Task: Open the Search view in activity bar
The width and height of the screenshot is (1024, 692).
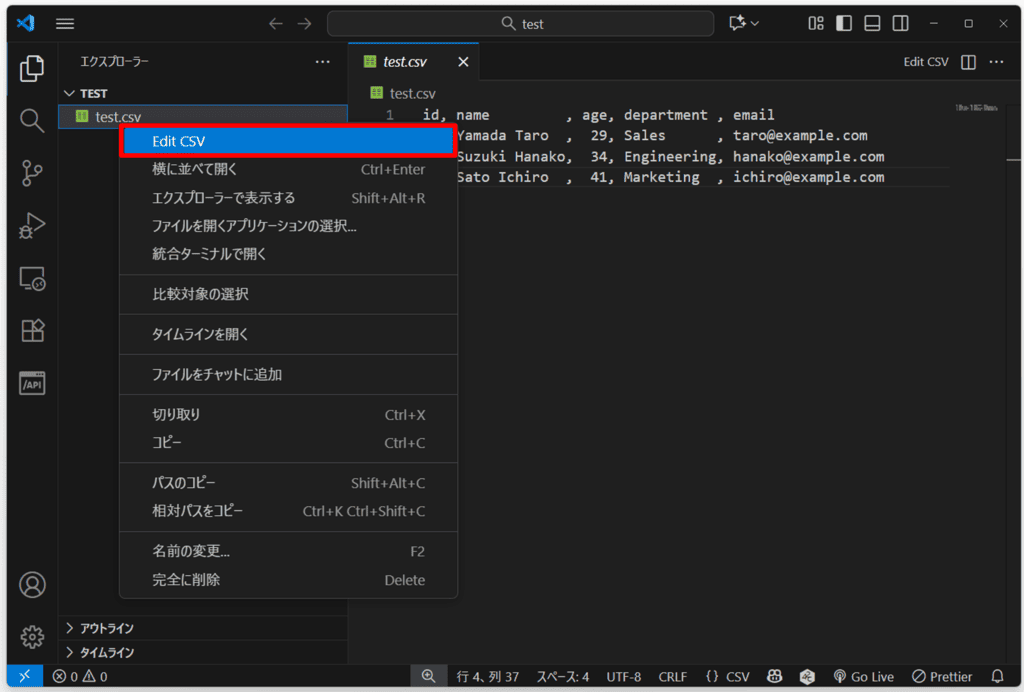Action: (32, 121)
